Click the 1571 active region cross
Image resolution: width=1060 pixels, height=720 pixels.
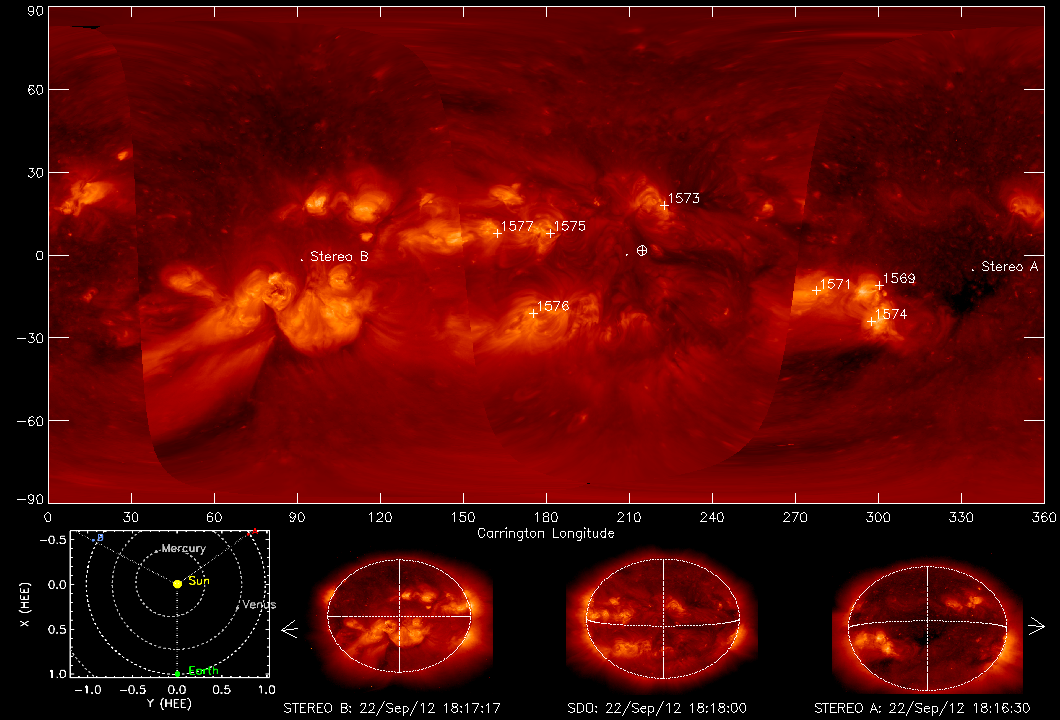[816, 290]
